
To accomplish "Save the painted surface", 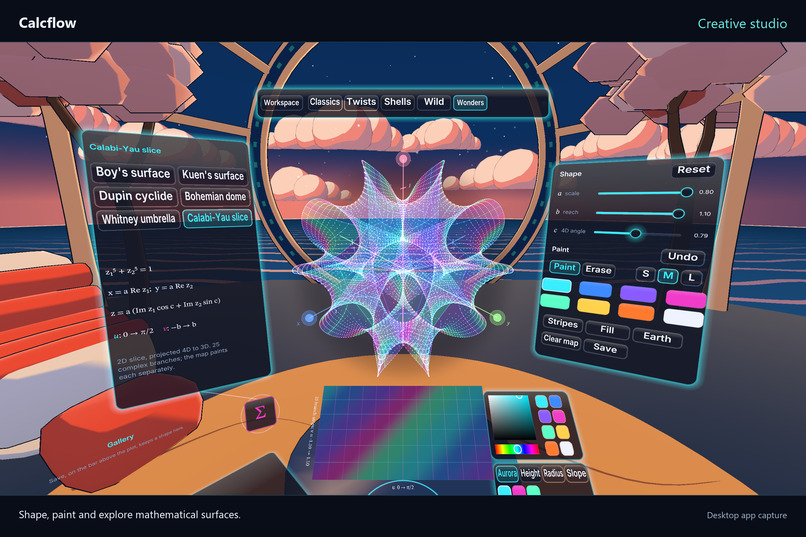I will coord(605,348).
